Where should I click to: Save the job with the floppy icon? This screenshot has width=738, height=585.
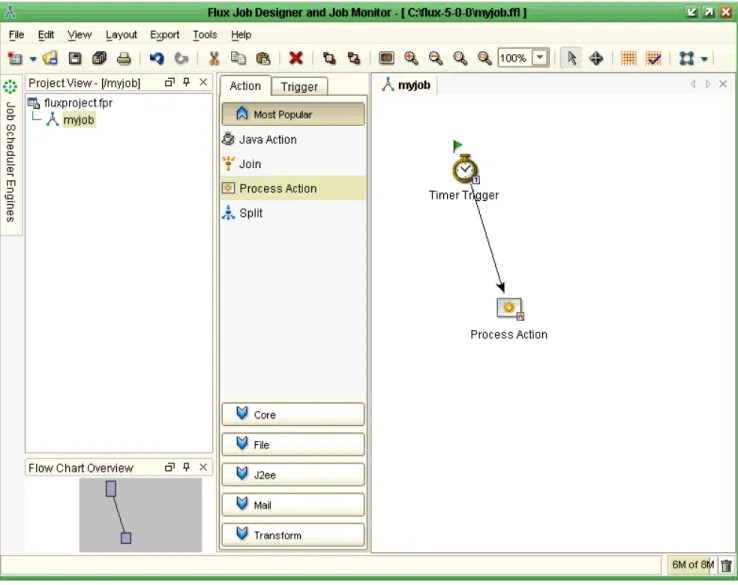pos(75,58)
